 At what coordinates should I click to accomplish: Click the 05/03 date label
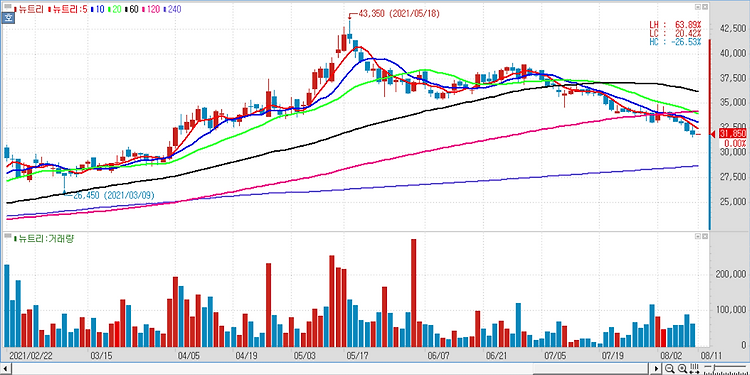point(304,355)
